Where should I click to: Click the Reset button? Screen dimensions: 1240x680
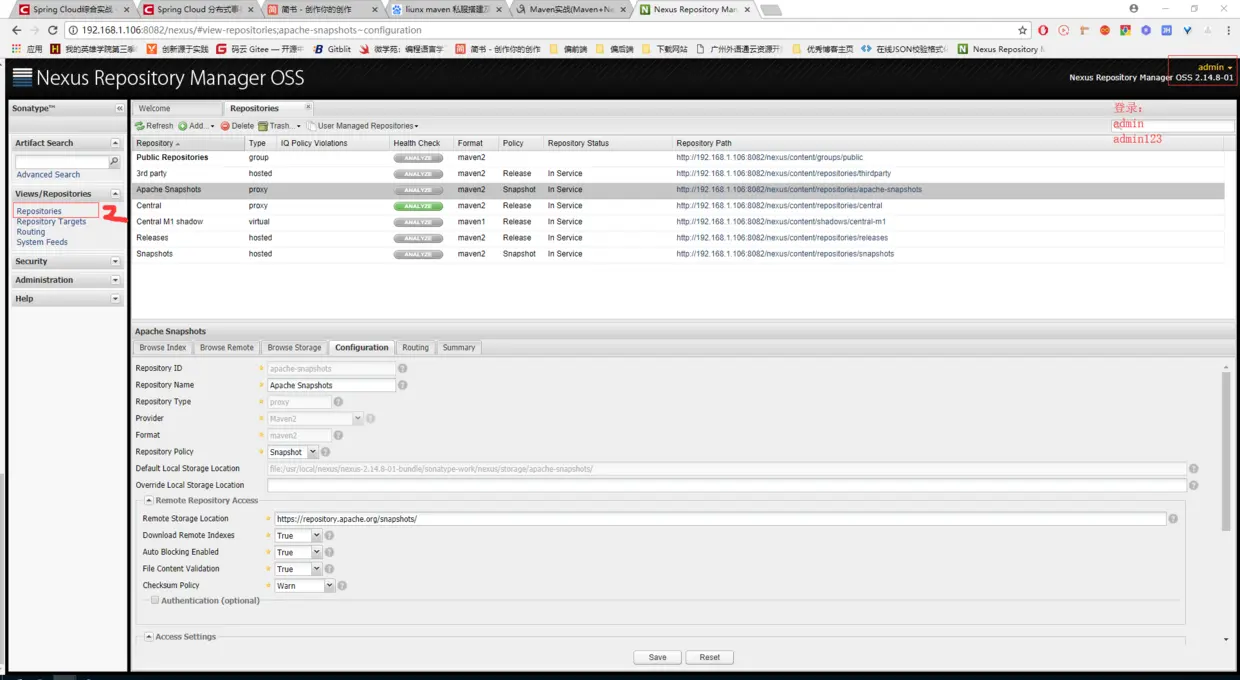(710, 657)
